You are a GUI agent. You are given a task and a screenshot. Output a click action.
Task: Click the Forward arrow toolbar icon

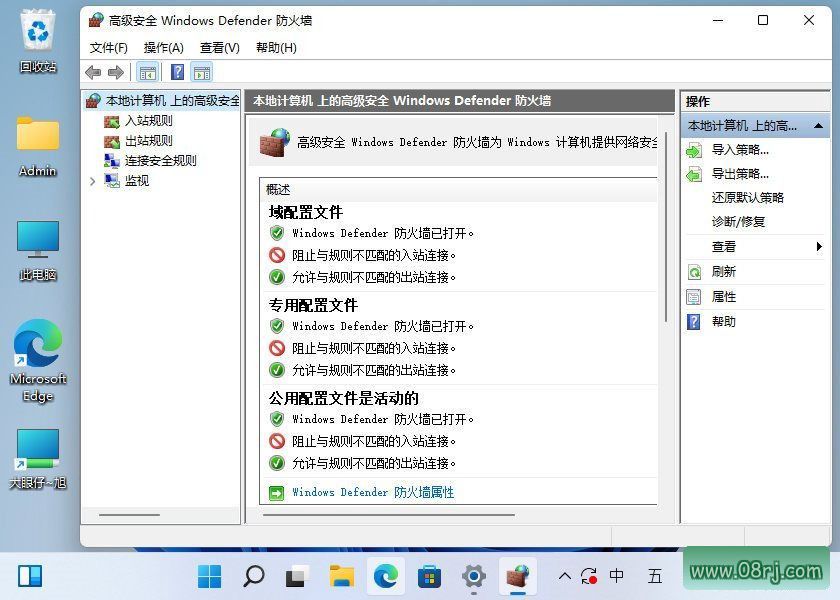click(116, 72)
